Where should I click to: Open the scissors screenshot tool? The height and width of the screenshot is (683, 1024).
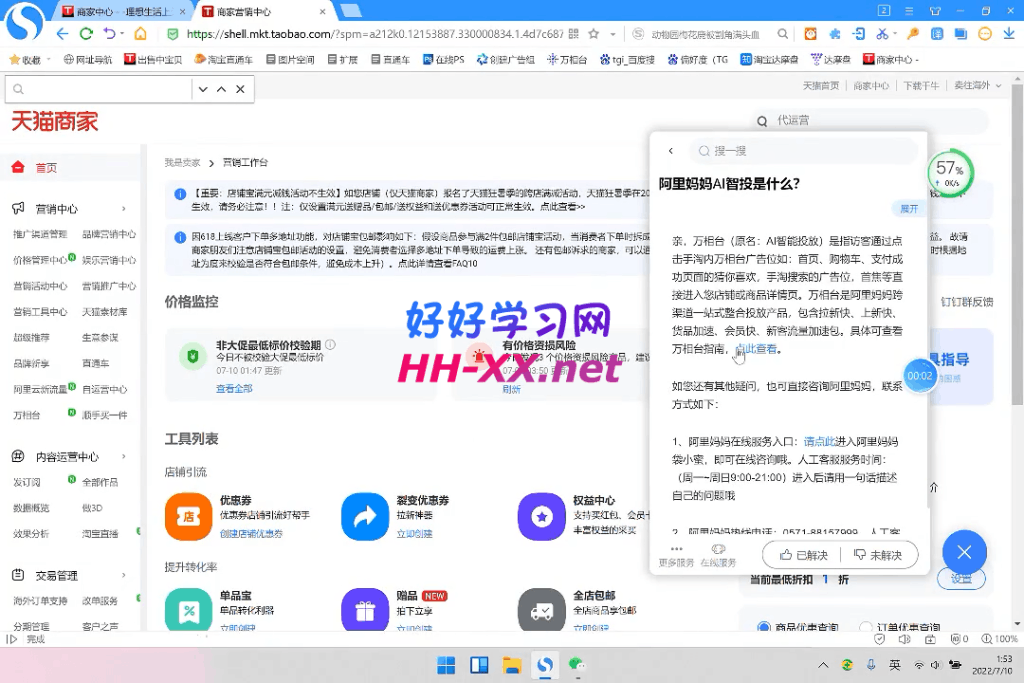[x=882, y=33]
